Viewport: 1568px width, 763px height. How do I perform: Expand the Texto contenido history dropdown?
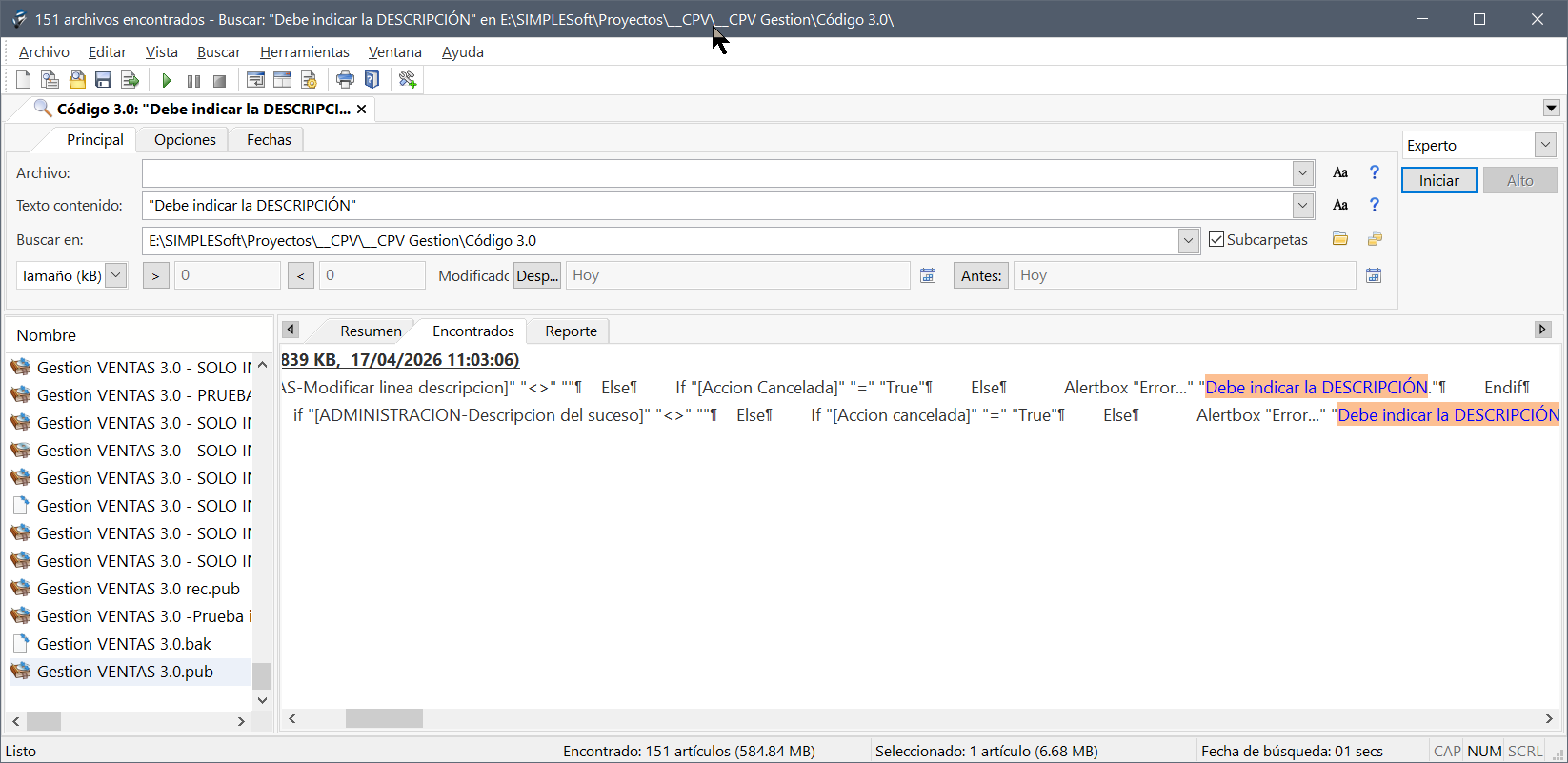1303,205
